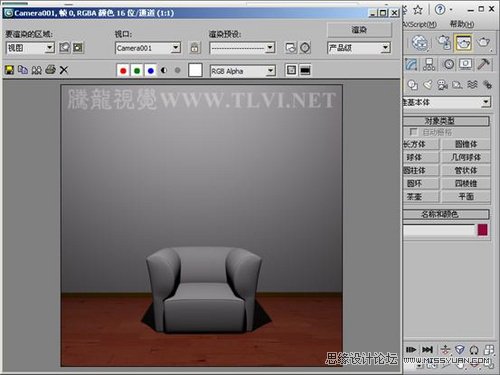This screenshot has width=500, height=375.
Task: Clone the rendered frame window with the binoculars icon
Action: click(x=36, y=70)
